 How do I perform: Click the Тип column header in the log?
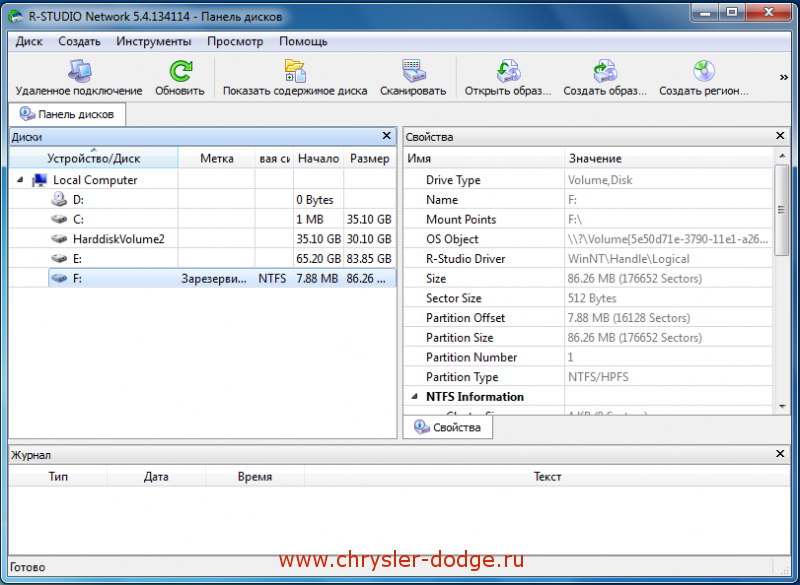tap(58, 476)
